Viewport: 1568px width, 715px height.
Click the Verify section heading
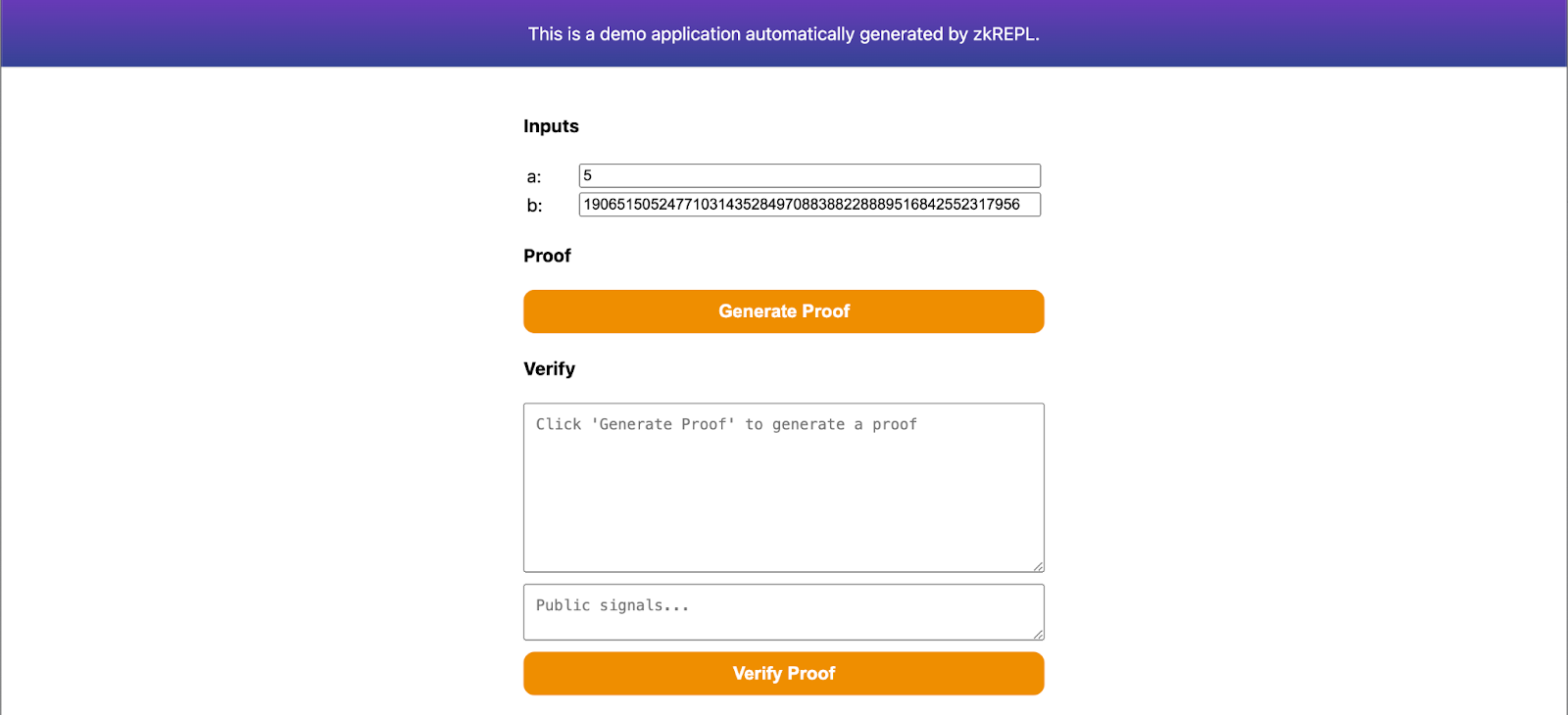[549, 369]
